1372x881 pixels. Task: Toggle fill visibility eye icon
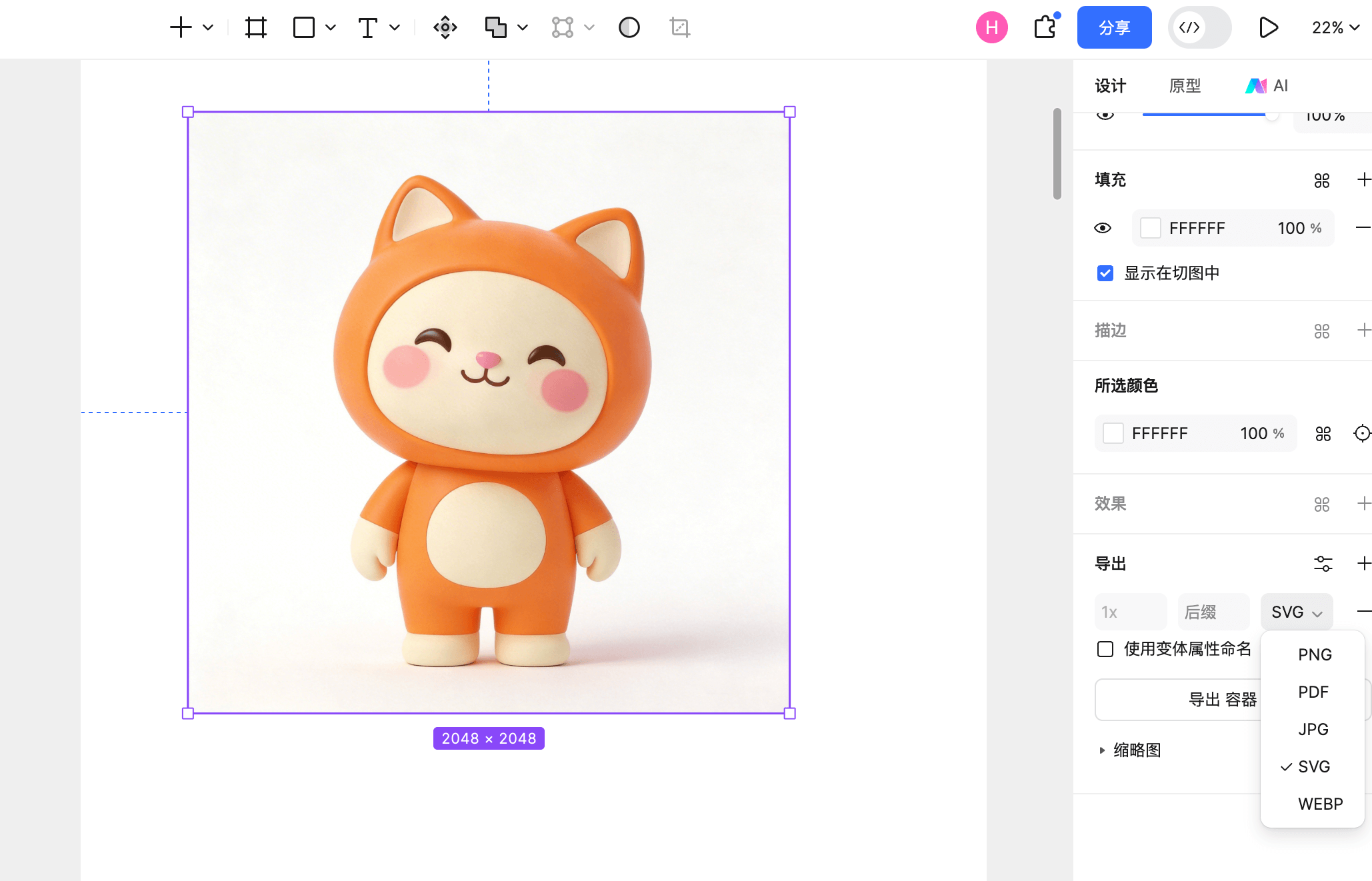click(x=1103, y=228)
